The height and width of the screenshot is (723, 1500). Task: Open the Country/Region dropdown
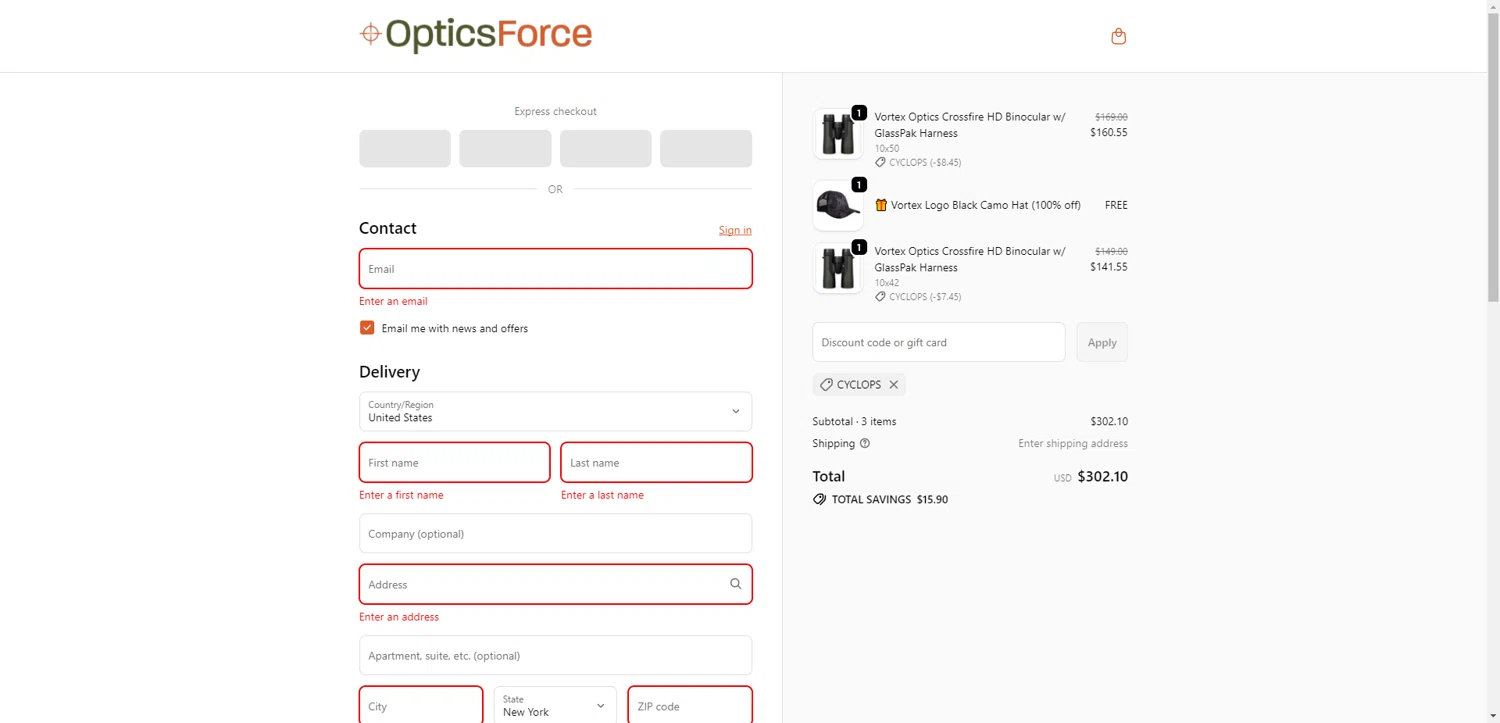pos(555,411)
